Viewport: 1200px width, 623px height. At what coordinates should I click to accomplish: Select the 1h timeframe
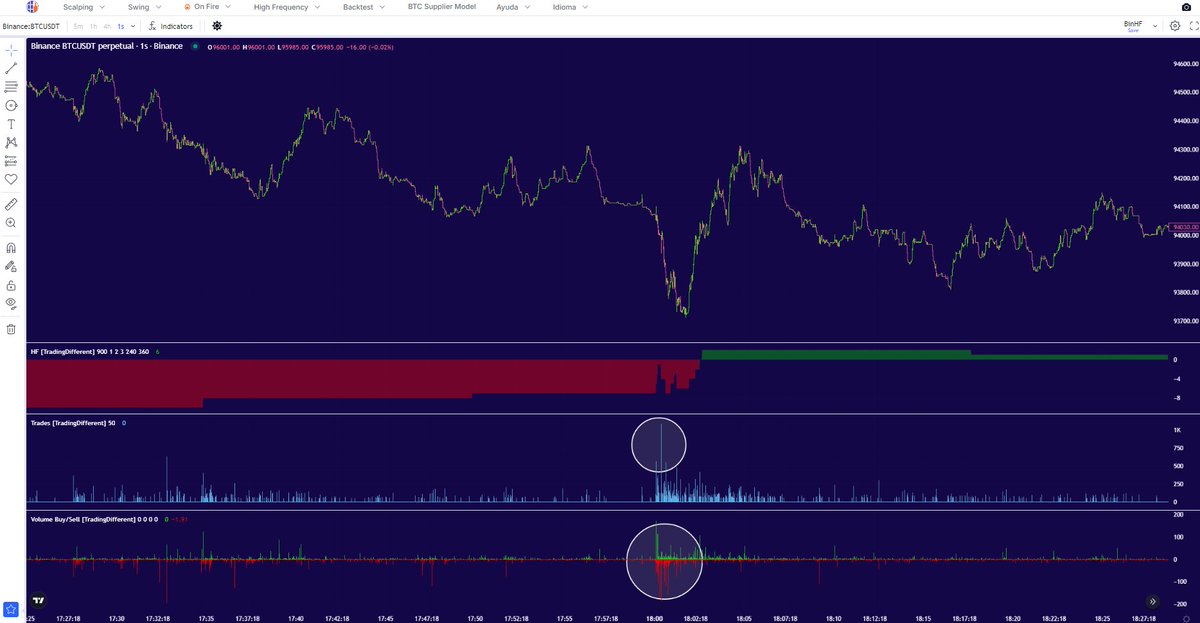(93, 26)
